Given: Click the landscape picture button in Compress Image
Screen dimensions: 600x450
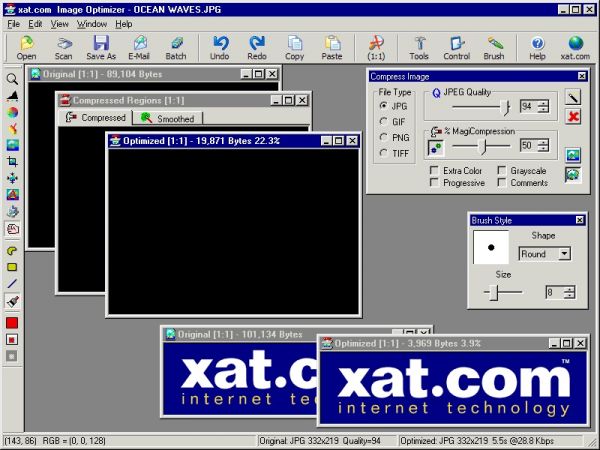Looking at the screenshot, I should coord(573,155).
